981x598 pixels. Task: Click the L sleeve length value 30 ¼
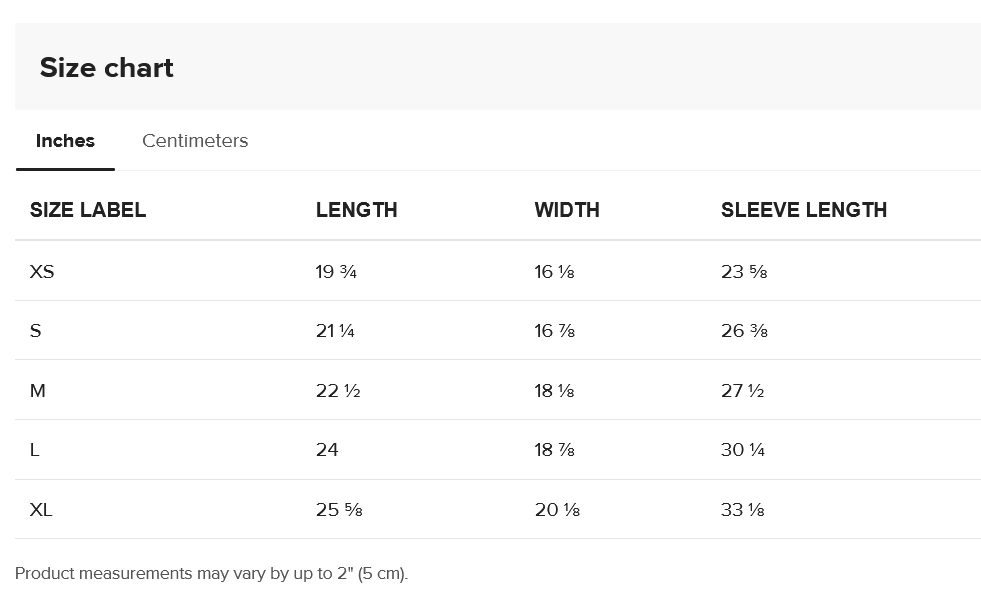pos(743,450)
